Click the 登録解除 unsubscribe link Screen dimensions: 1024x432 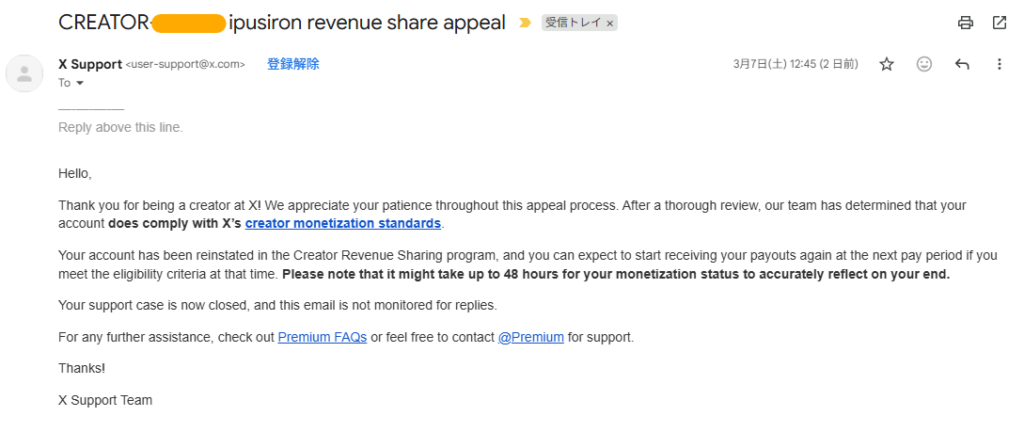tap(293, 64)
